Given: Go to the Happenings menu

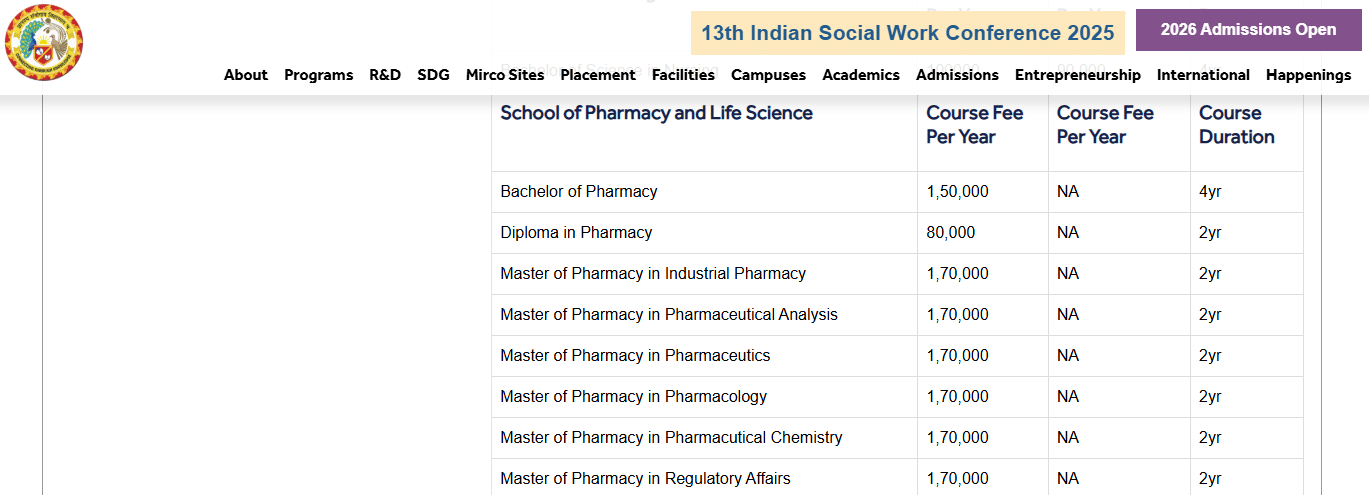Looking at the screenshot, I should pyautogui.click(x=1308, y=75).
